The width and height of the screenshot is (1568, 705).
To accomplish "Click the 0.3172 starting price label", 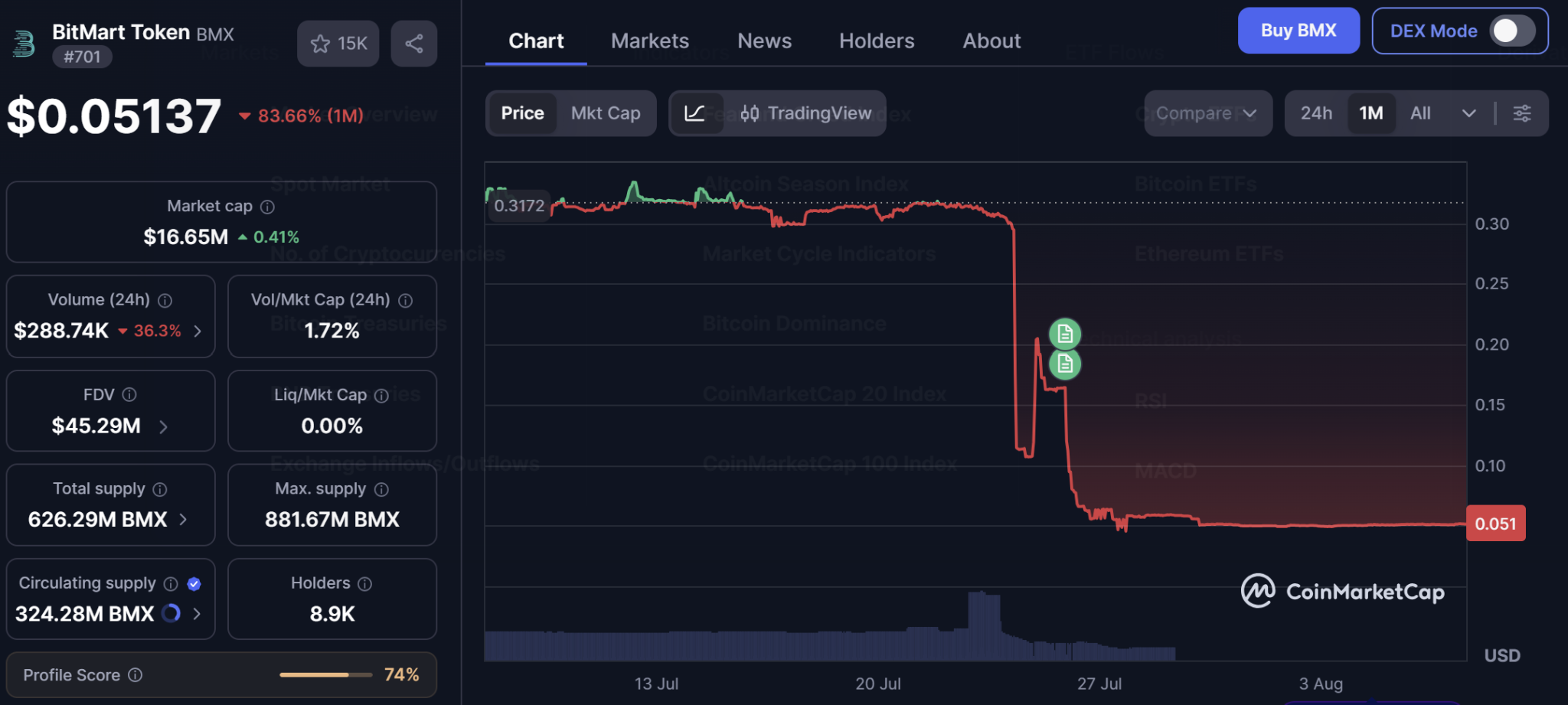I will [x=519, y=206].
